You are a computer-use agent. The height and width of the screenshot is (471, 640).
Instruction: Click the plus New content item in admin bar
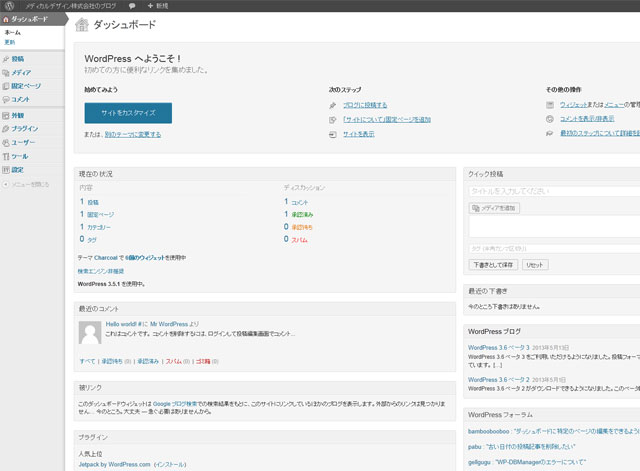click(x=158, y=6)
